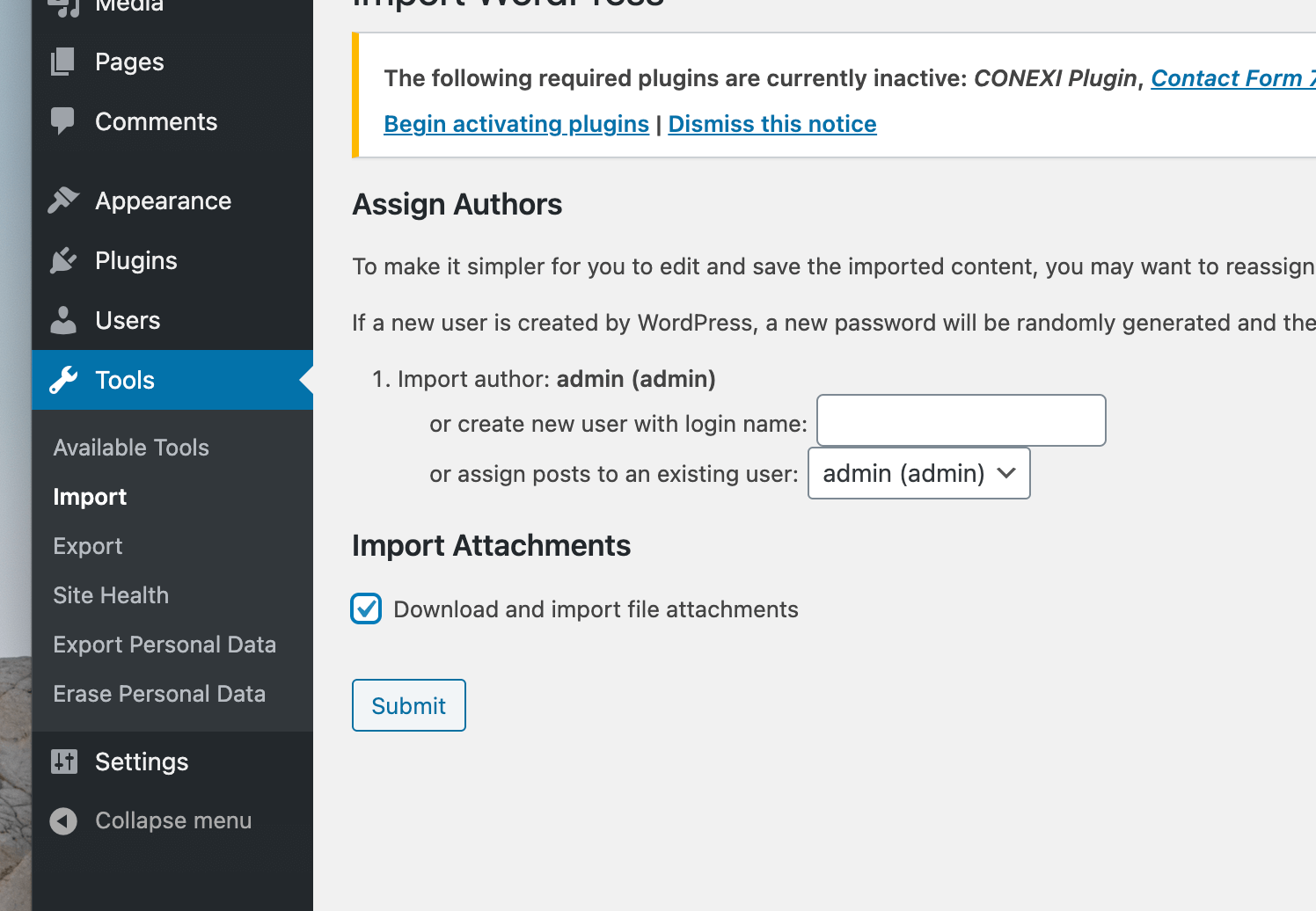Image resolution: width=1316 pixels, height=911 pixels.
Task: Click the Appearance paintbrush icon
Action: pyautogui.click(x=63, y=200)
